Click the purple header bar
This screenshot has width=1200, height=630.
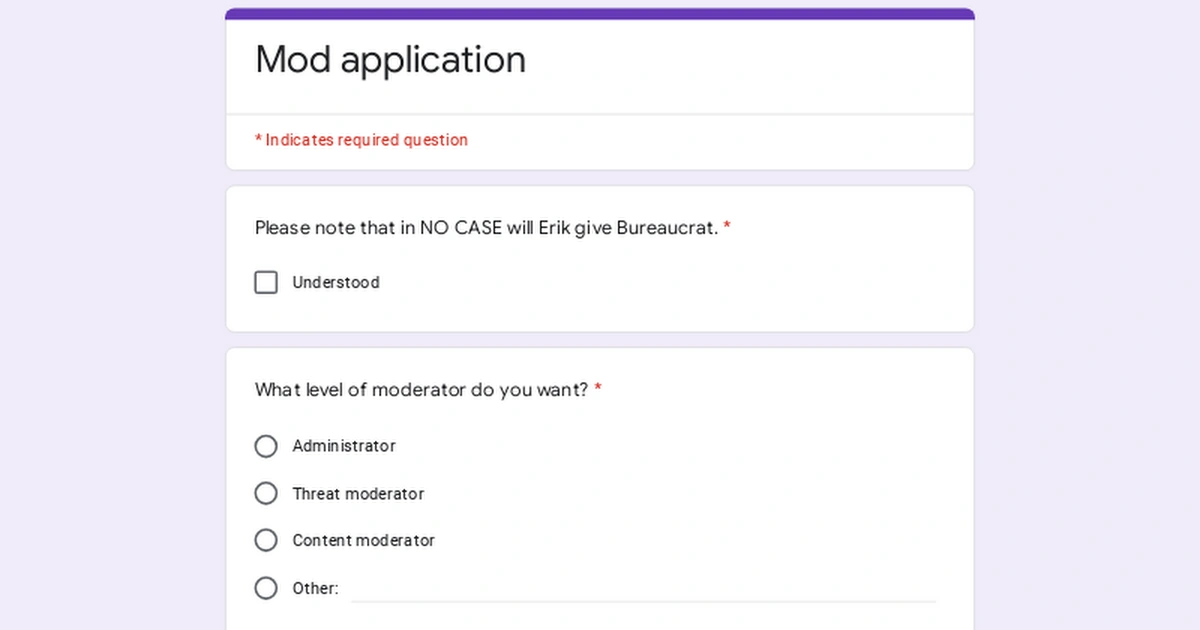coord(600,12)
